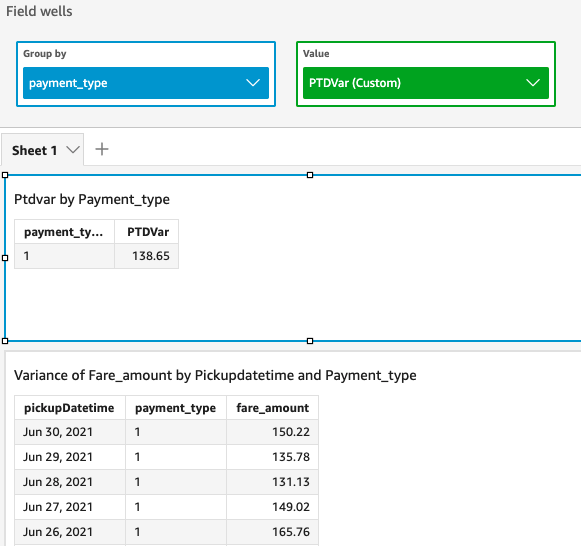
Task: Select the bottom-center resize handle of the visual
Action: [310, 341]
